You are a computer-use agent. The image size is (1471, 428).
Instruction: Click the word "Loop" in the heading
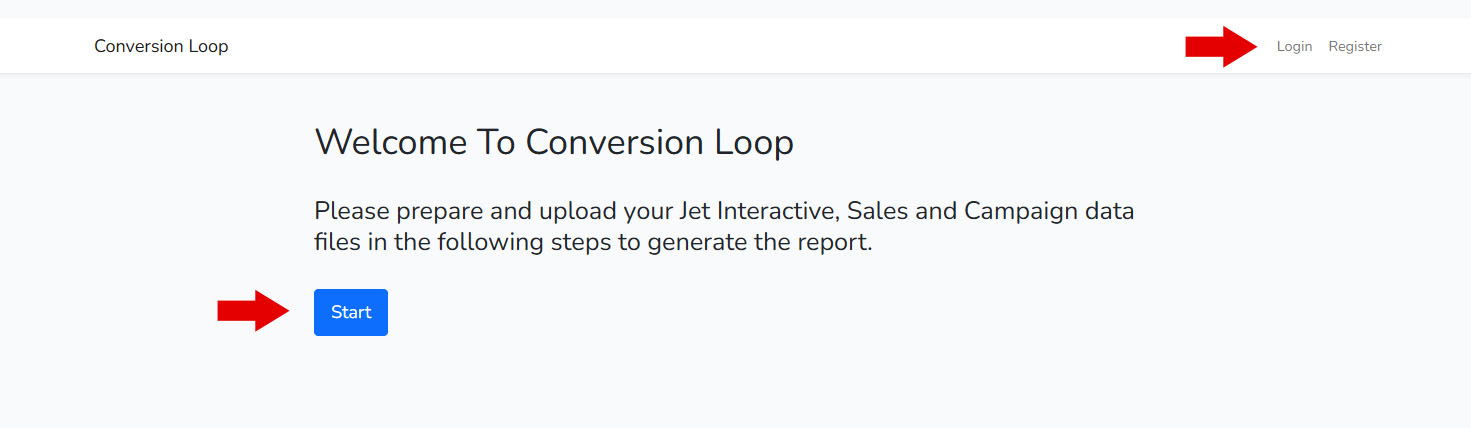point(754,143)
